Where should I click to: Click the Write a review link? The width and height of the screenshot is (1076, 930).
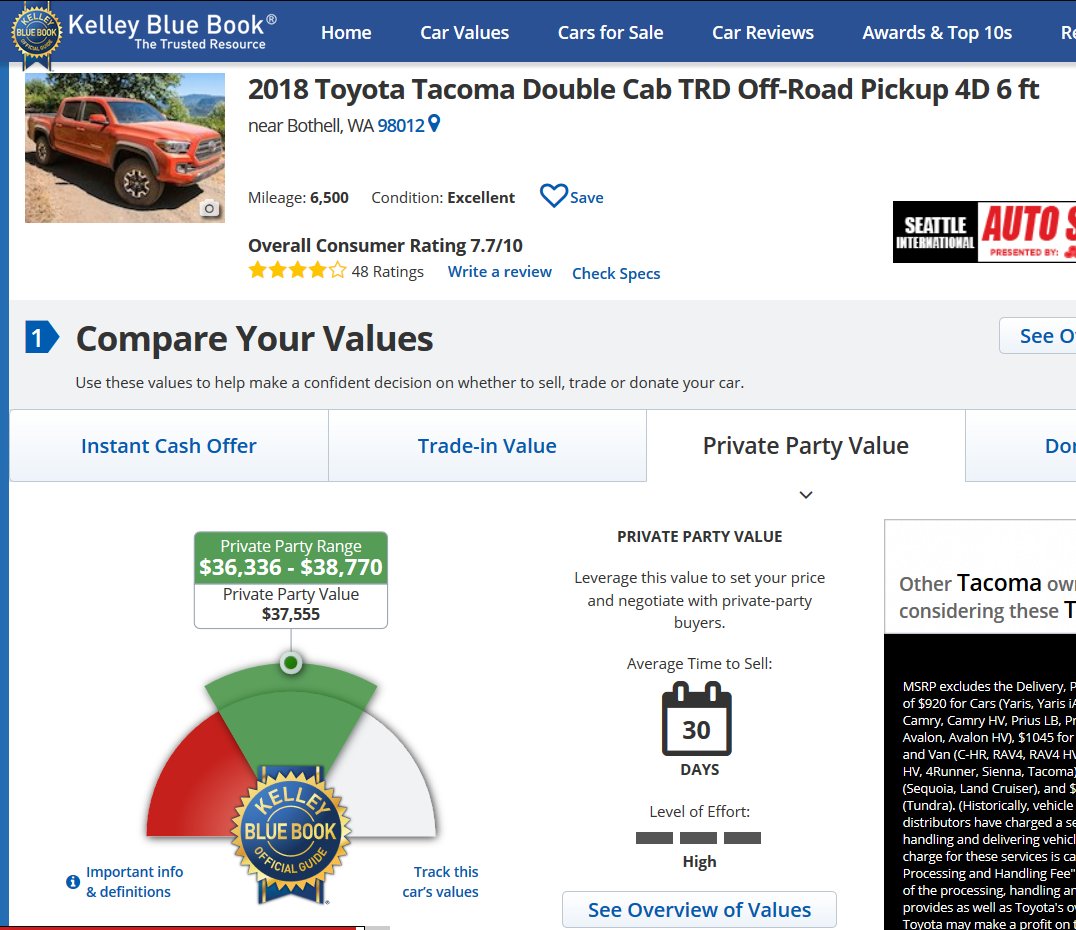pos(500,272)
